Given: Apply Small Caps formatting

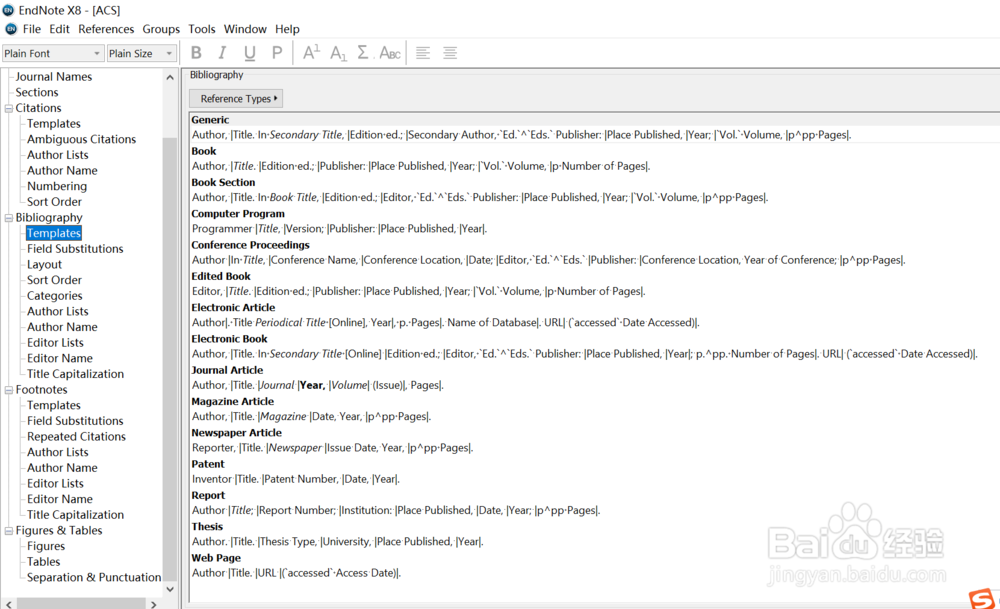Looking at the screenshot, I should (x=390, y=53).
